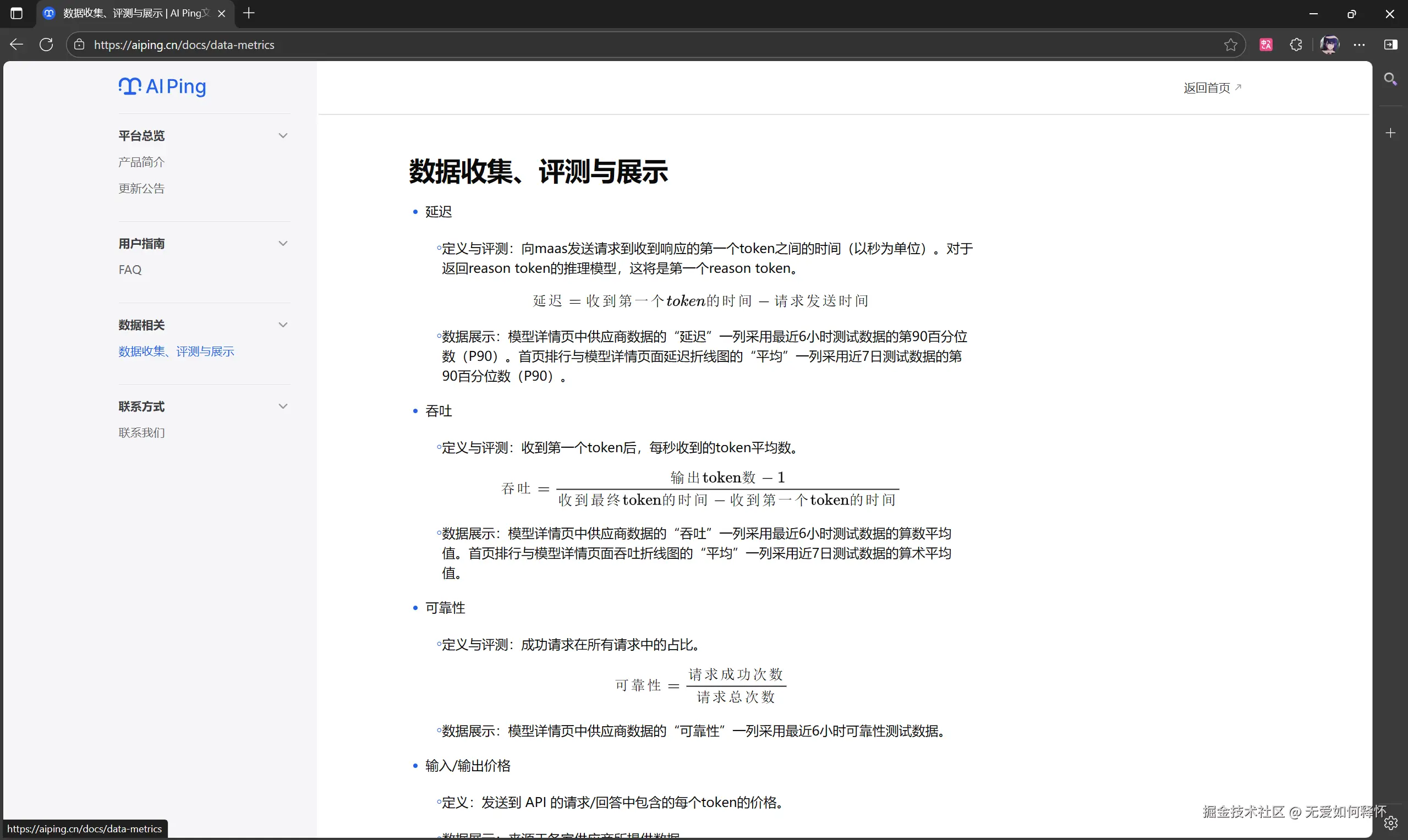Image resolution: width=1408 pixels, height=840 pixels.
Task: Open the extensions puzzle icon
Action: click(1296, 45)
